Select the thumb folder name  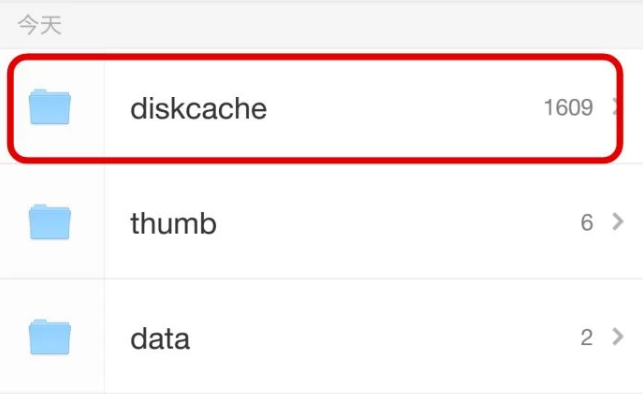click(x=173, y=223)
